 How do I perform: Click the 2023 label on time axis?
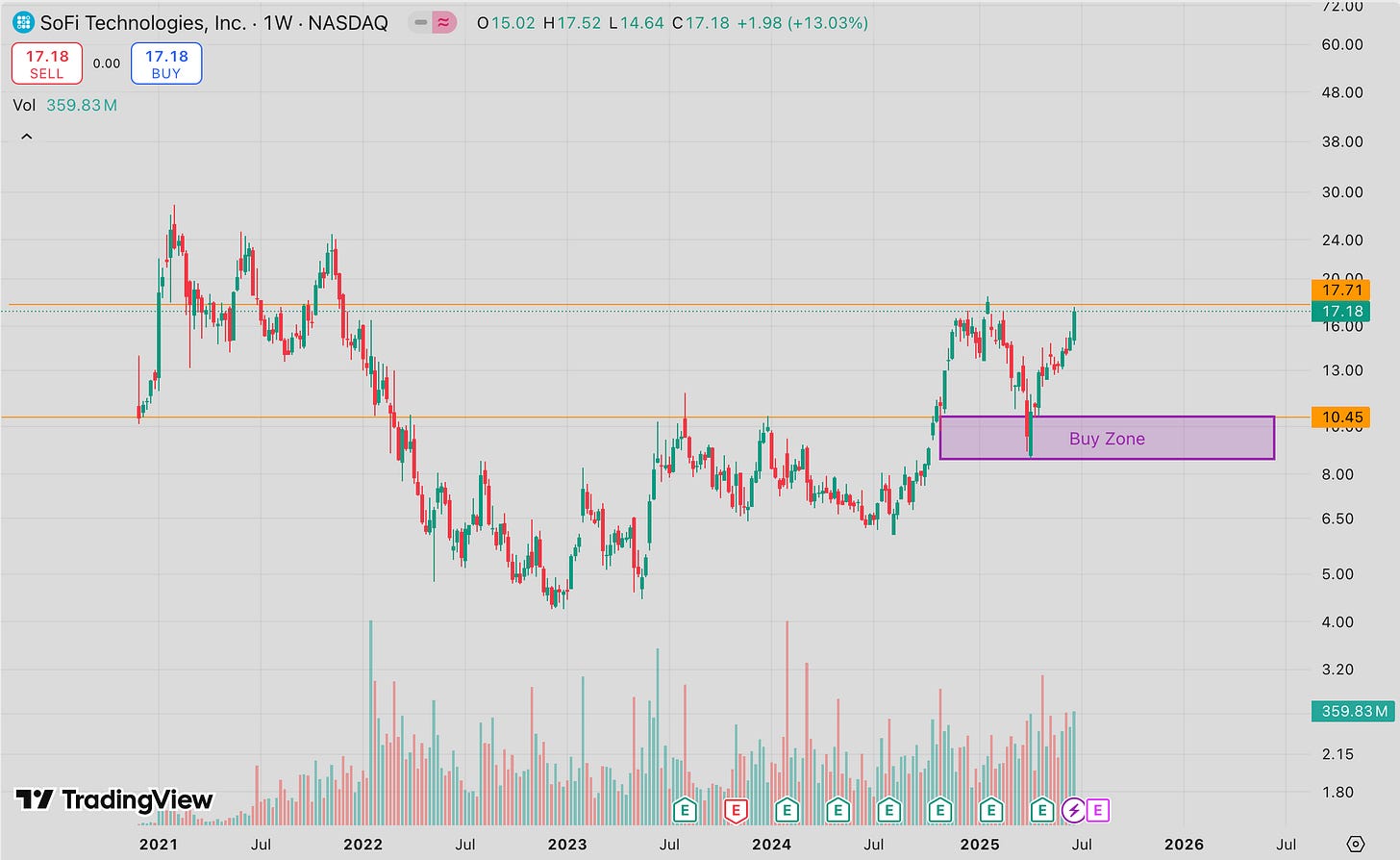(x=567, y=845)
